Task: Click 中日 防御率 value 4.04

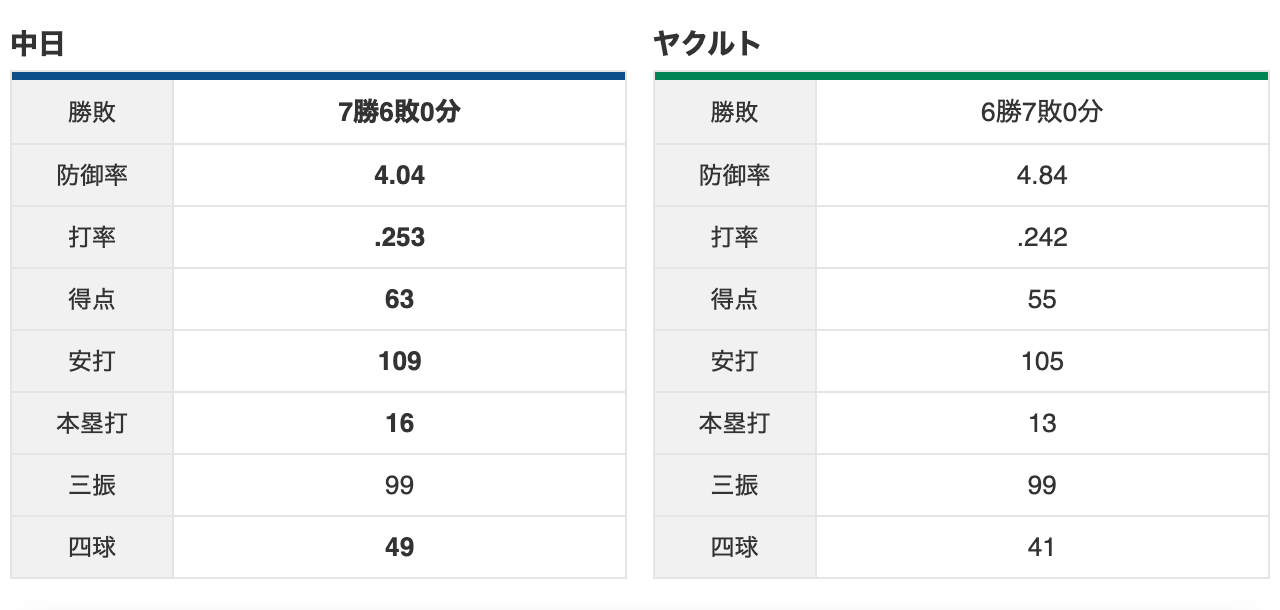Action: point(399,175)
